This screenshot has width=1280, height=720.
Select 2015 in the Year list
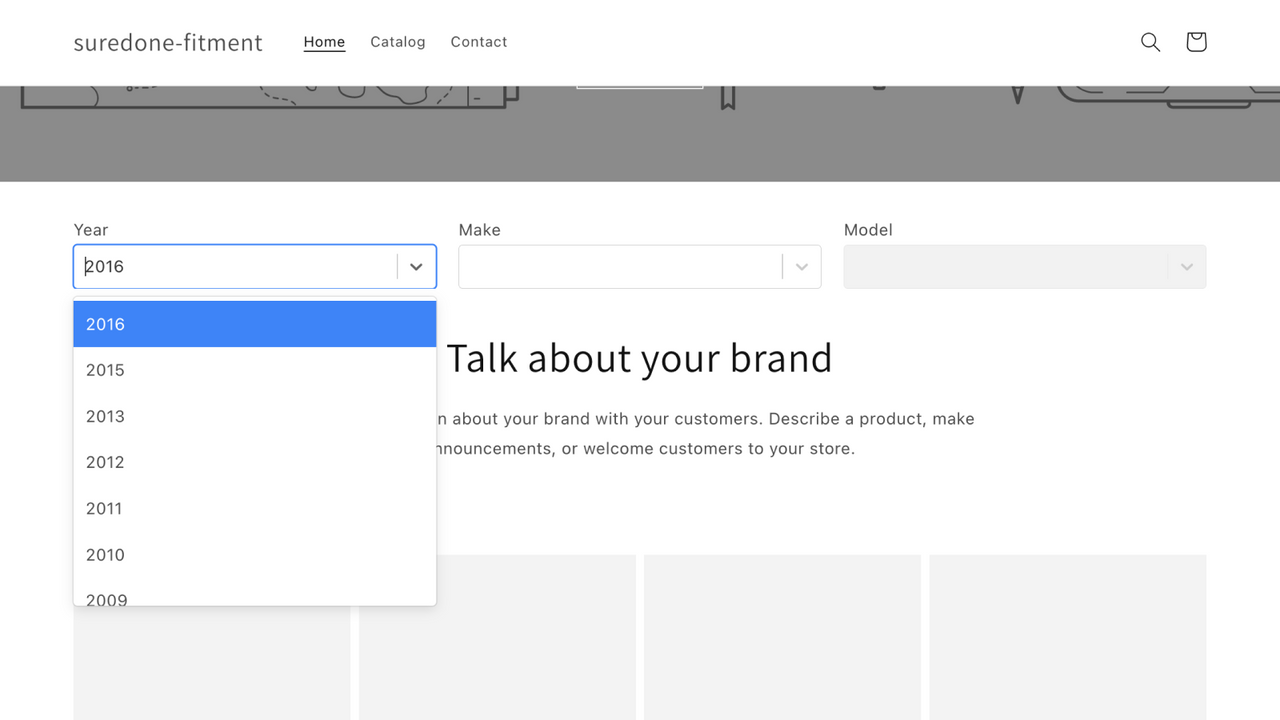click(x=255, y=370)
